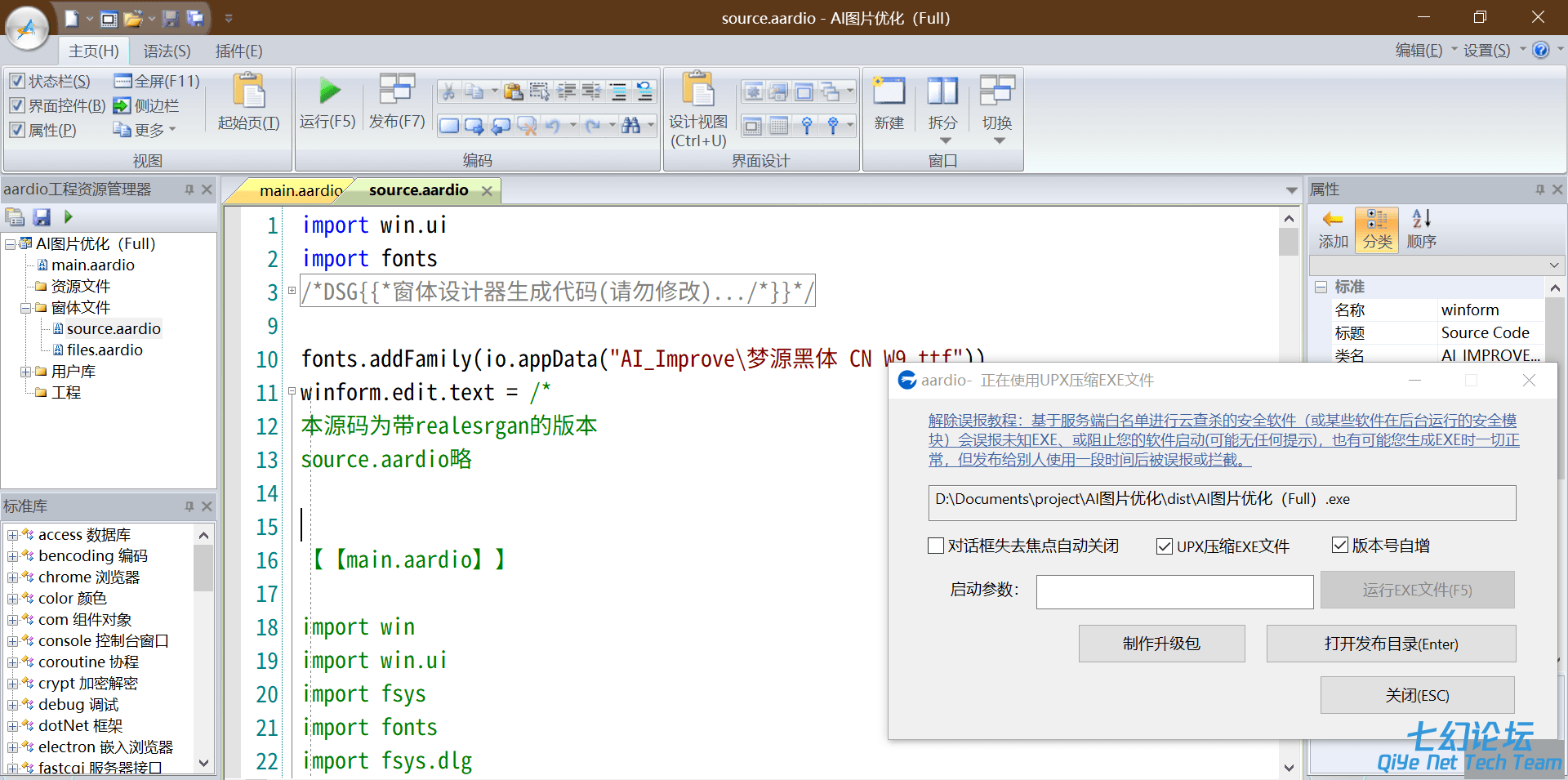Switch to the 语法(S) ribbon tab
This screenshot has height=780, width=1568.
coord(167,51)
